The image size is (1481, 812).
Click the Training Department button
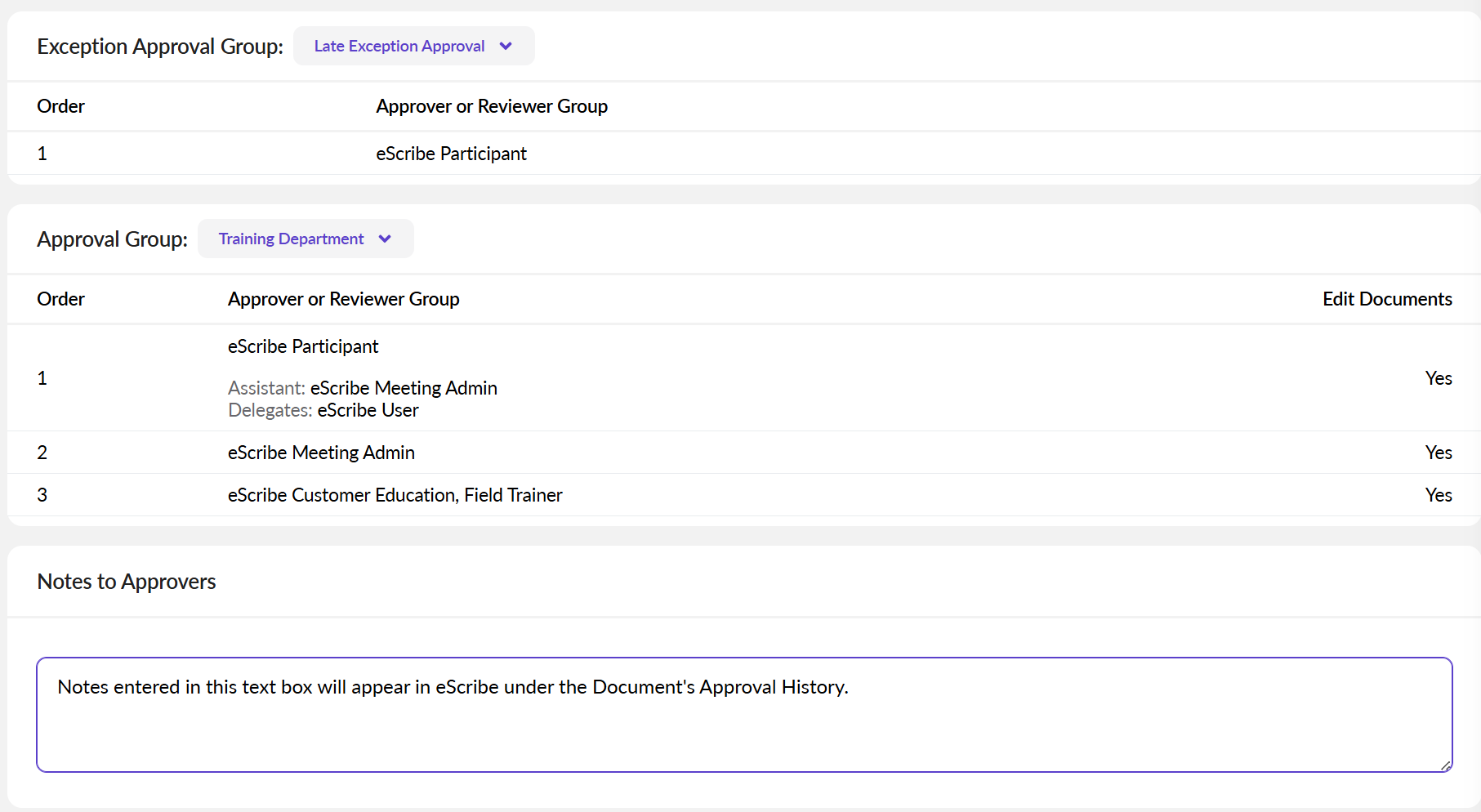pos(306,239)
